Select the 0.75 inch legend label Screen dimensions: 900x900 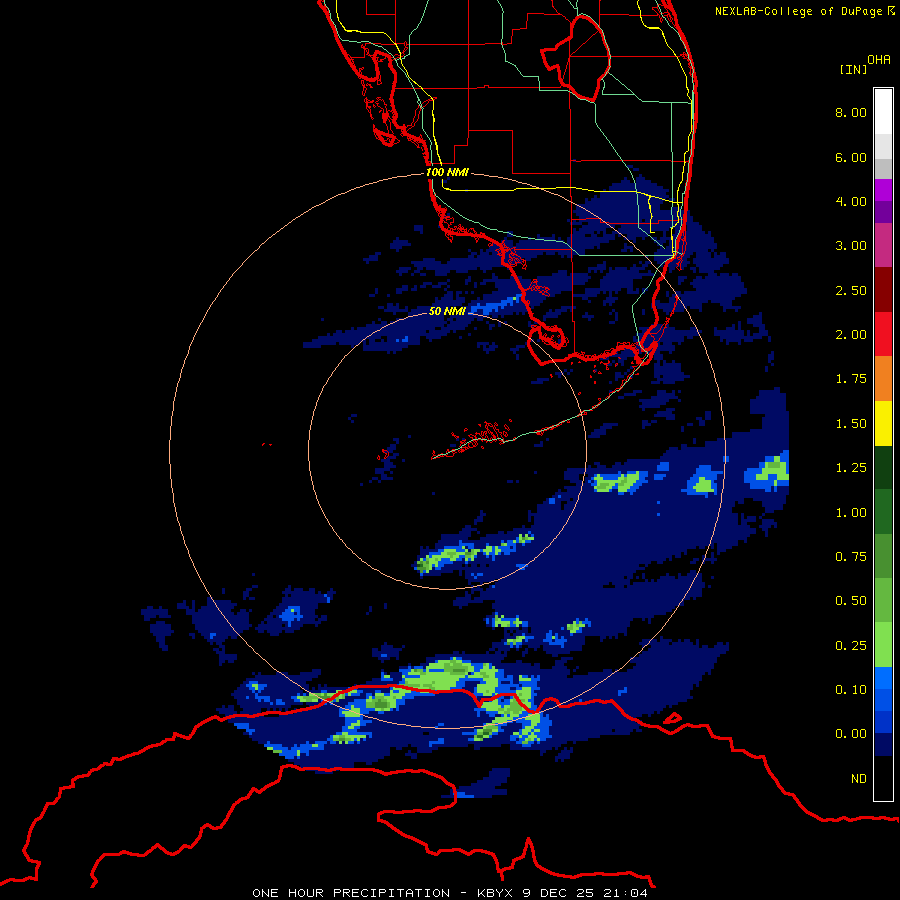(851, 557)
